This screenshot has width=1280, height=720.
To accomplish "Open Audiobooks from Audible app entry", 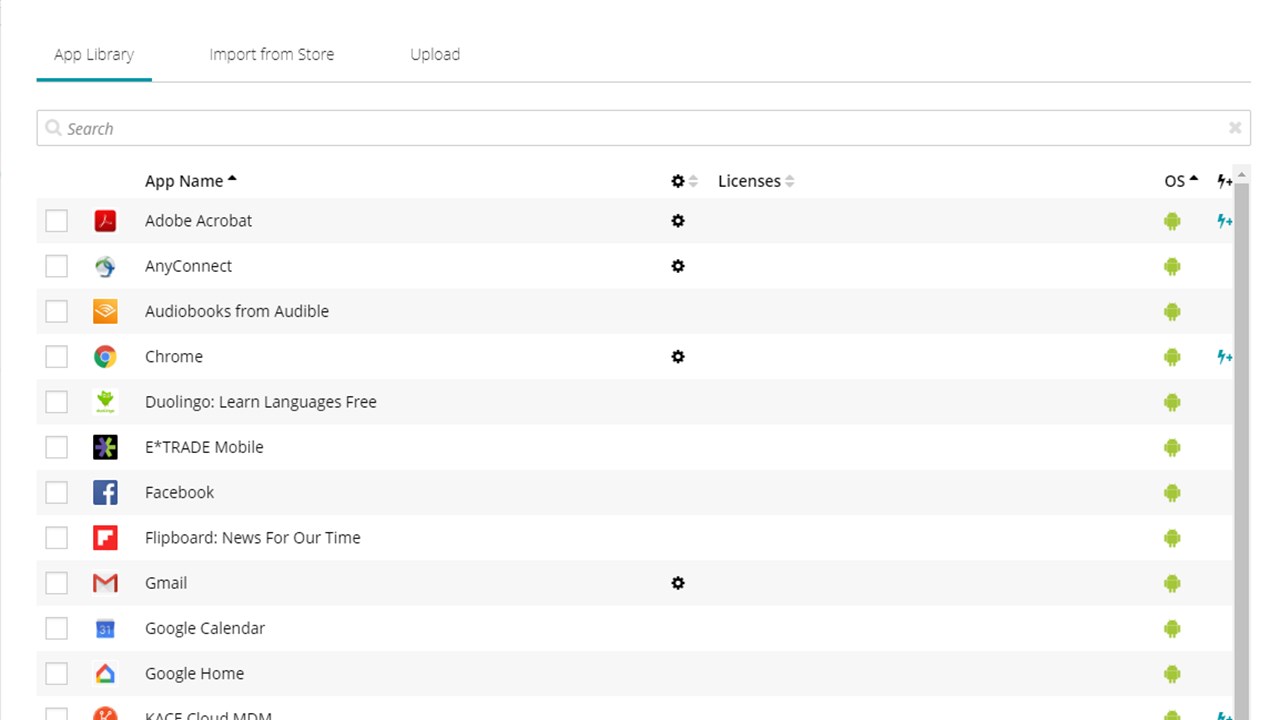I will click(x=237, y=311).
